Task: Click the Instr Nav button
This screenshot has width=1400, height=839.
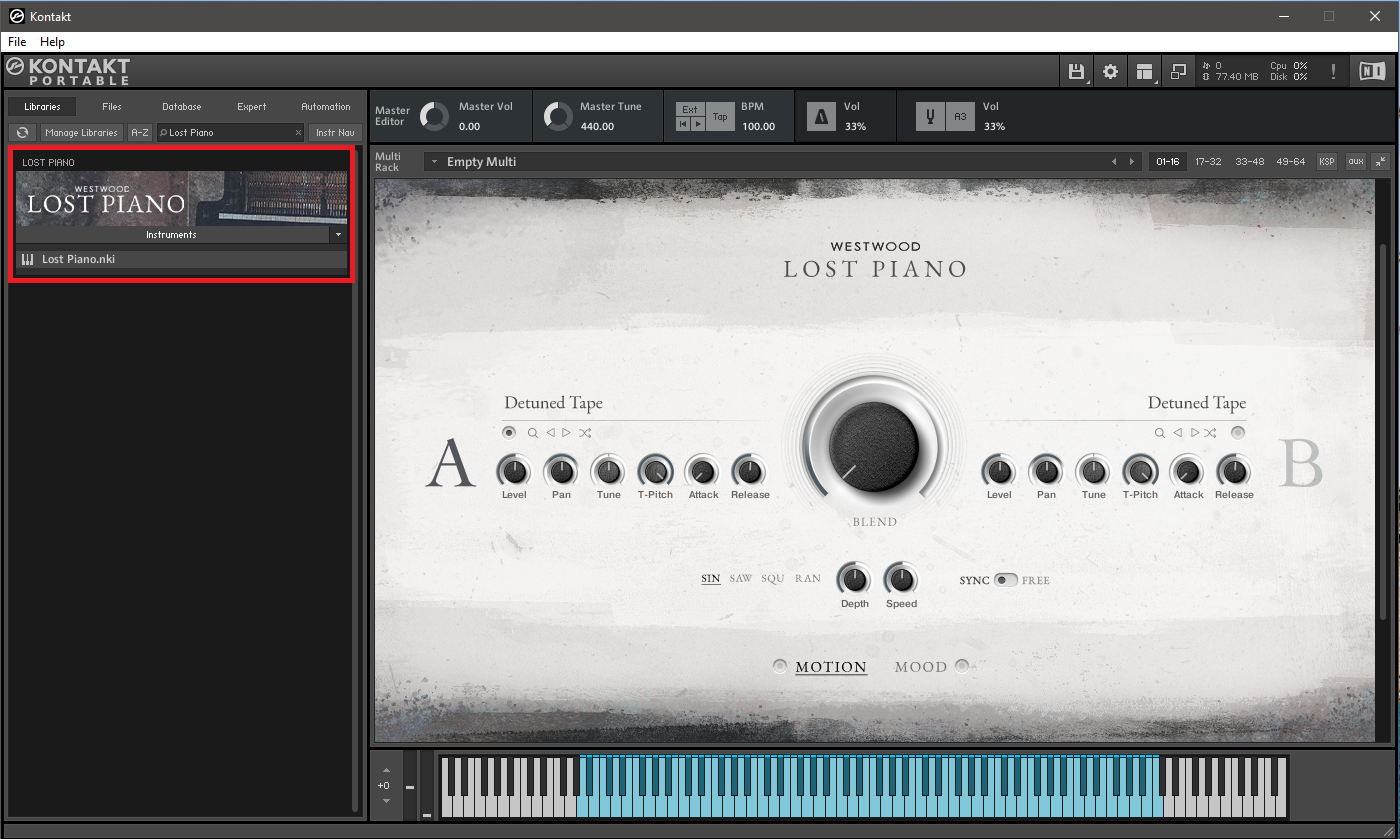Action: [335, 132]
